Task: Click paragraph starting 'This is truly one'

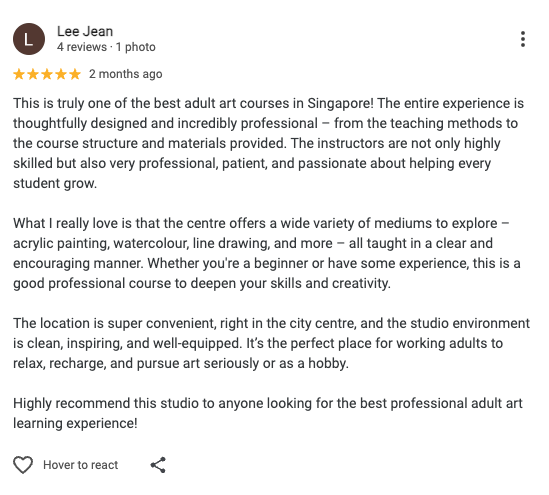Action: (x=269, y=143)
